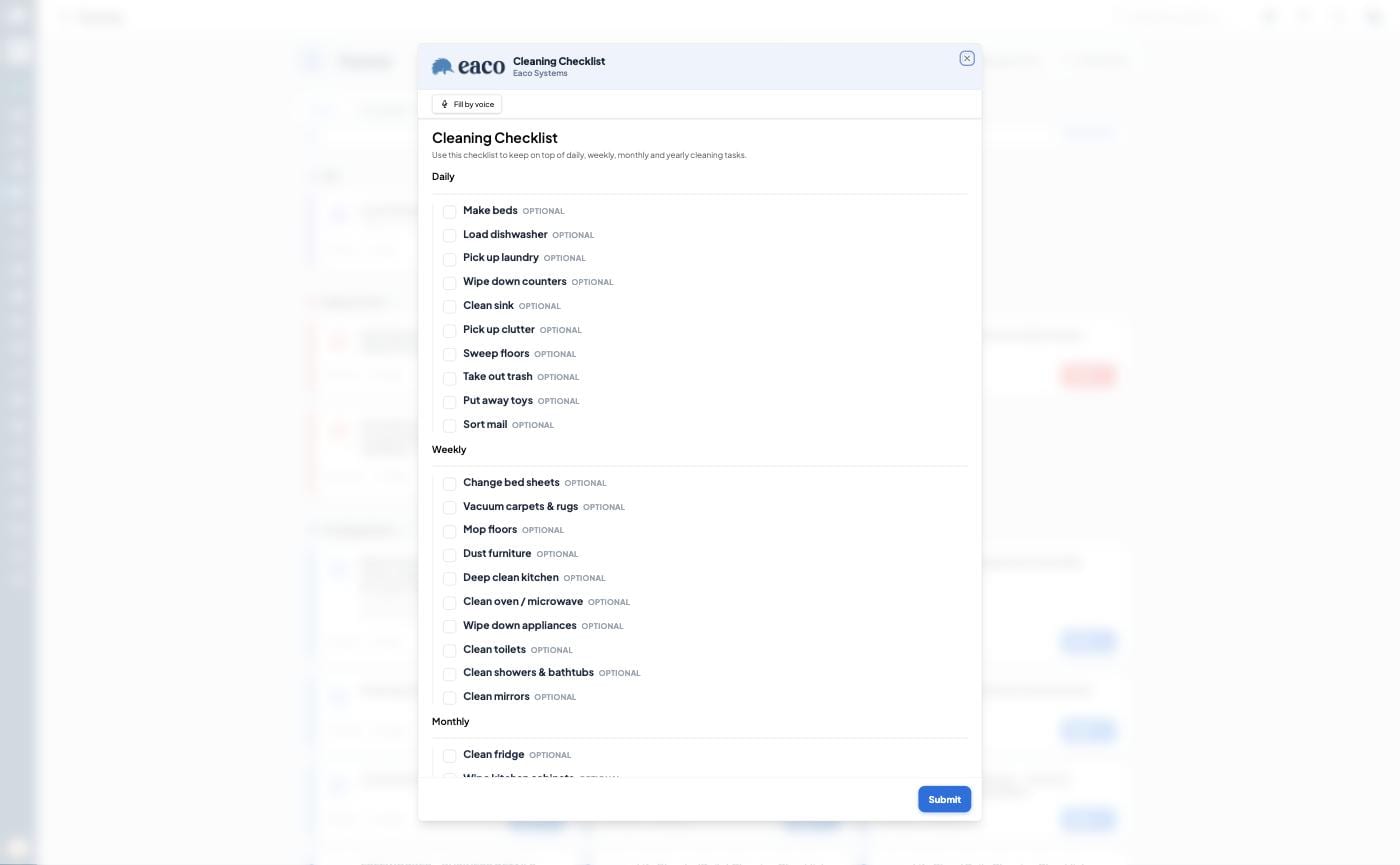Check the Sort mail checkbox

click(450, 426)
